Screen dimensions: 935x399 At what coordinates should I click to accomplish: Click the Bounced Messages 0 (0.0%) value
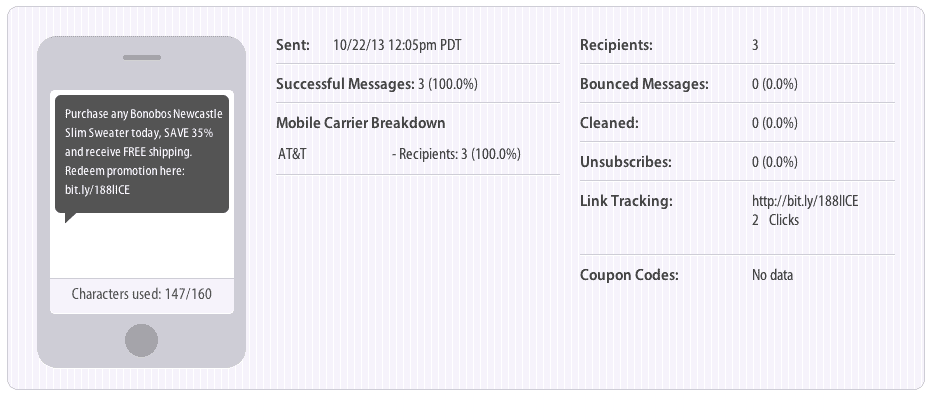tap(775, 84)
